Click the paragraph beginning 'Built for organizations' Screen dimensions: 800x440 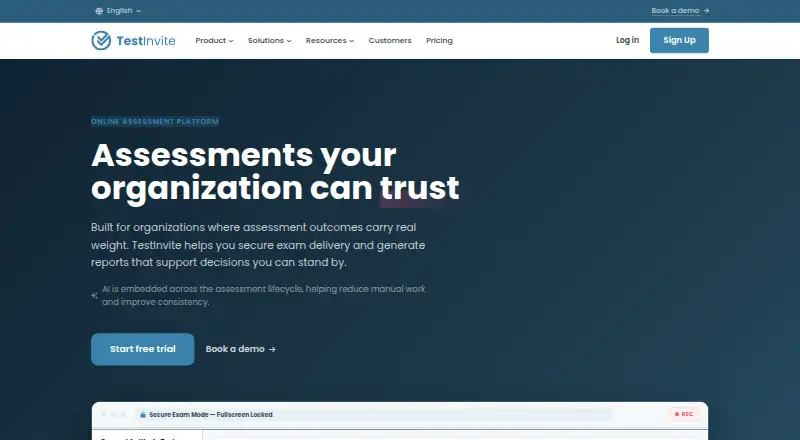258,245
